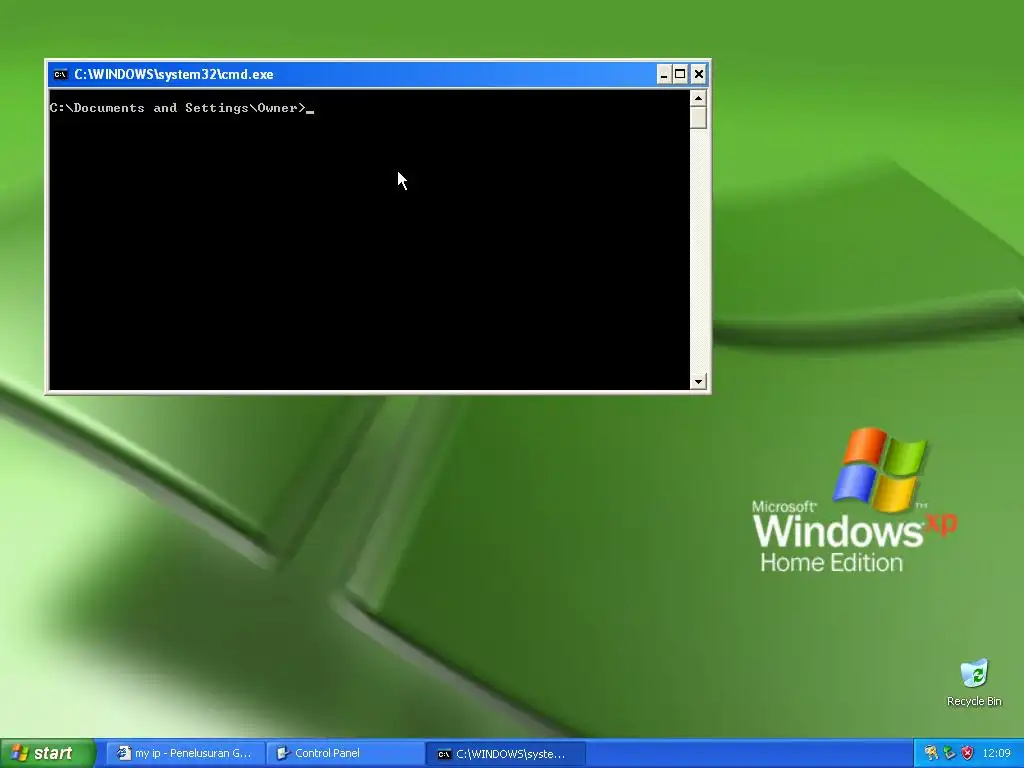Click the 12:09 clock in the system tray

[x=996, y=754]
